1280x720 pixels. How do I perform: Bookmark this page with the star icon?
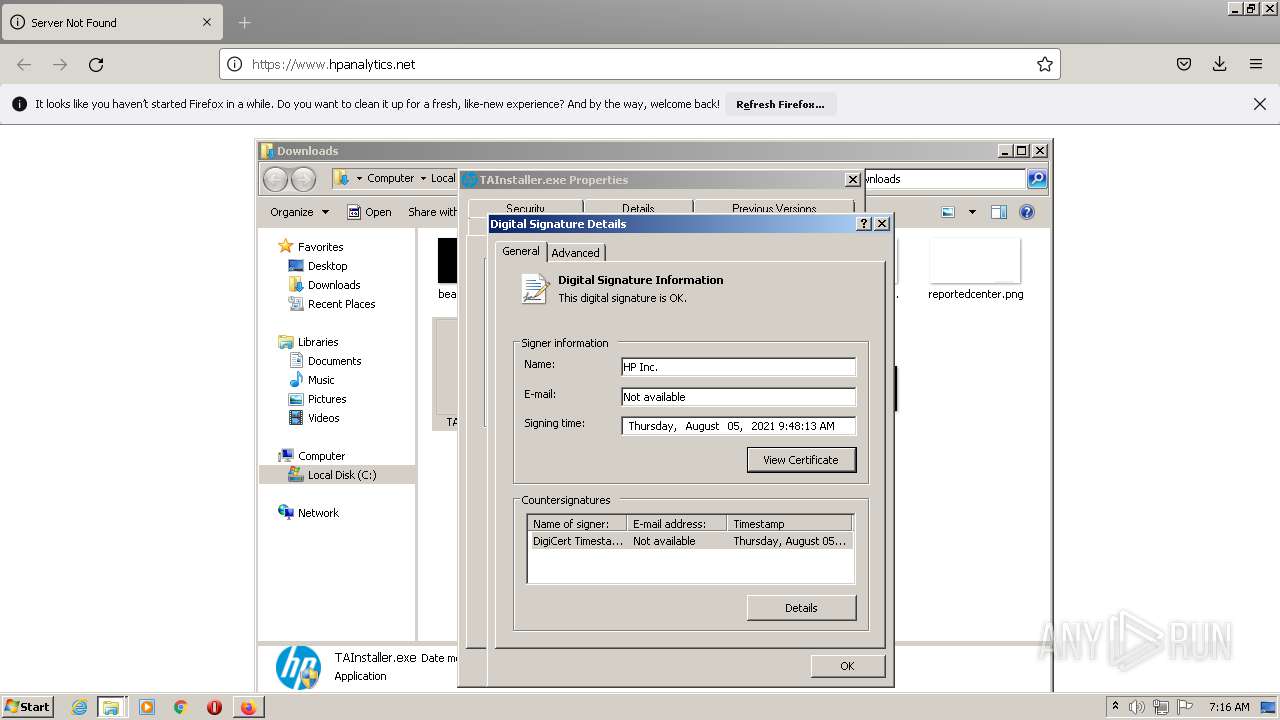tap(1045, 64)
